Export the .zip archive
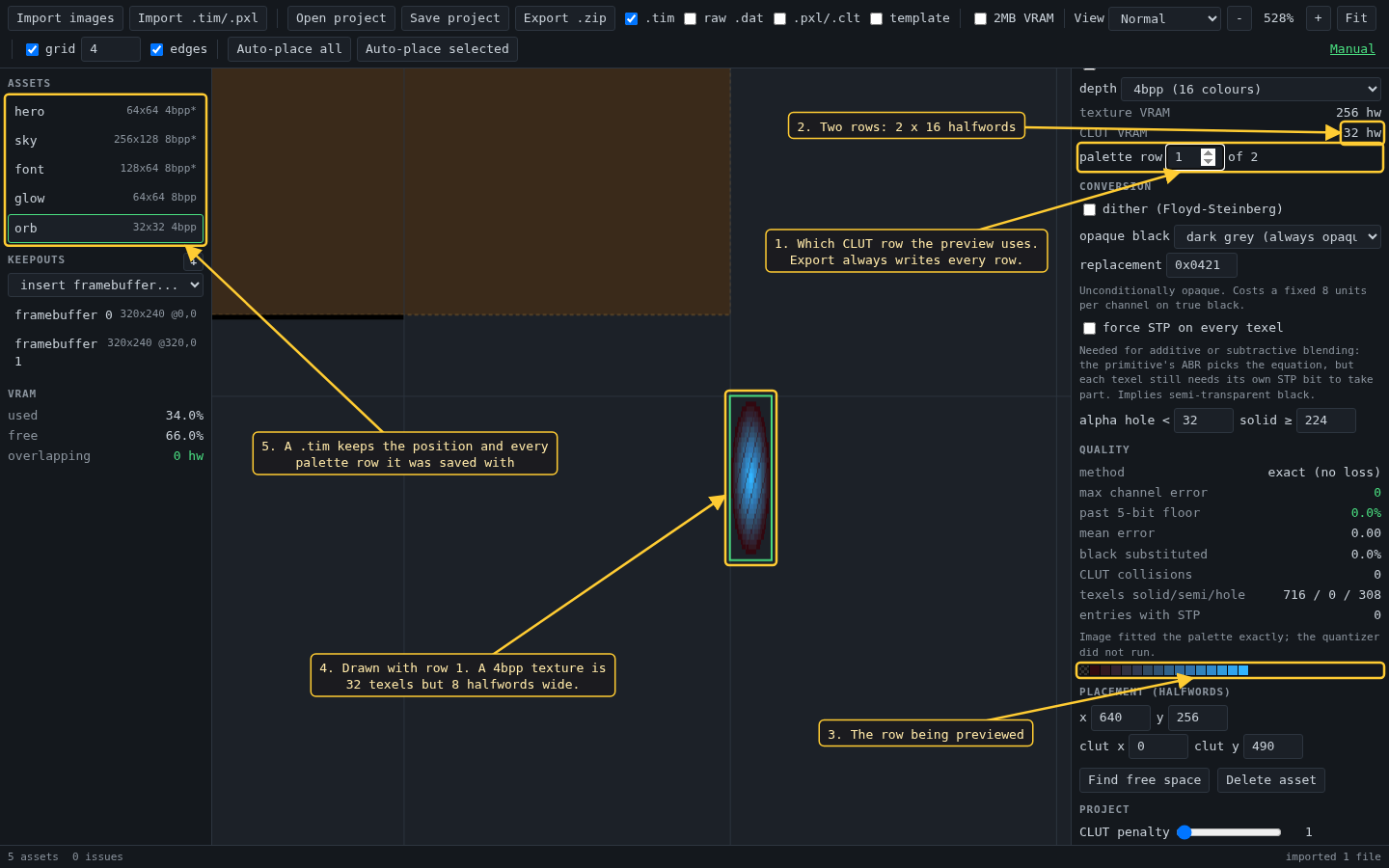 point(565,18)
